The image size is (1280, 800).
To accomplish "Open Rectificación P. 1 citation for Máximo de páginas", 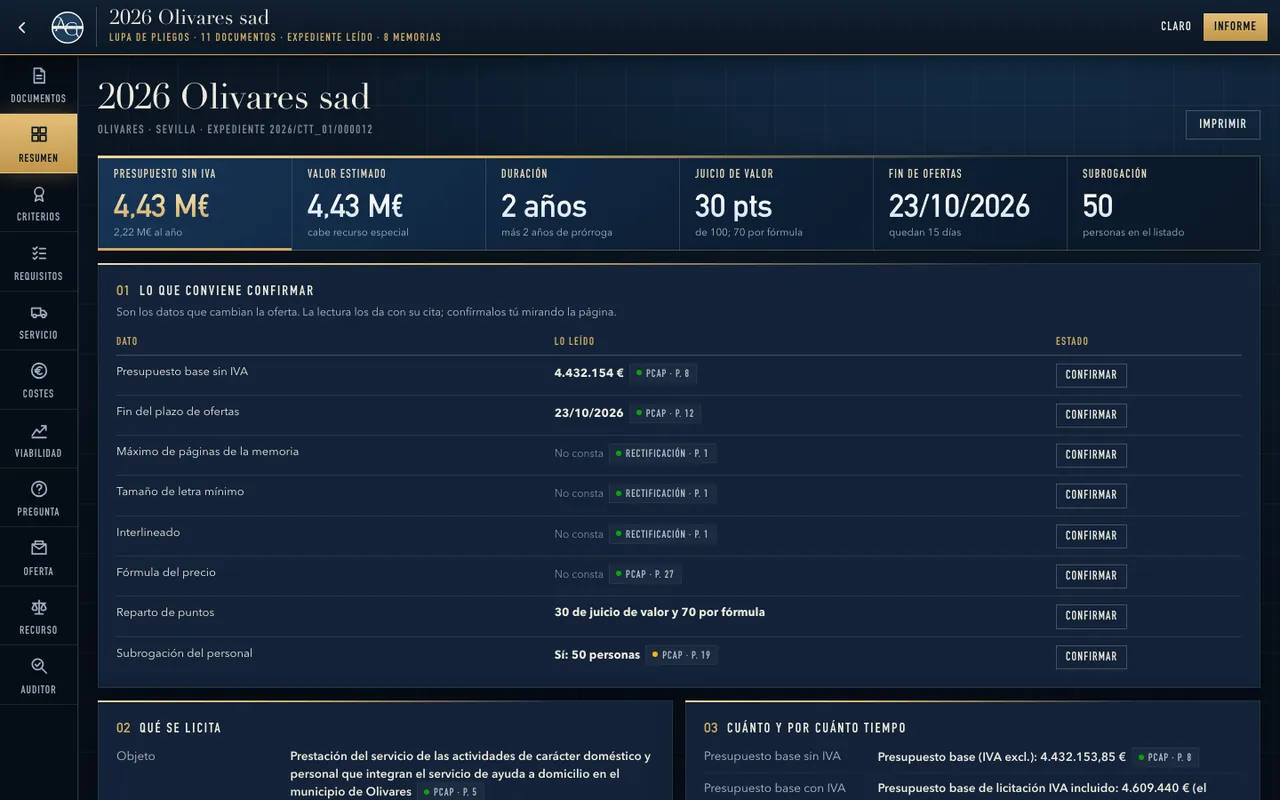I will 663,454.
